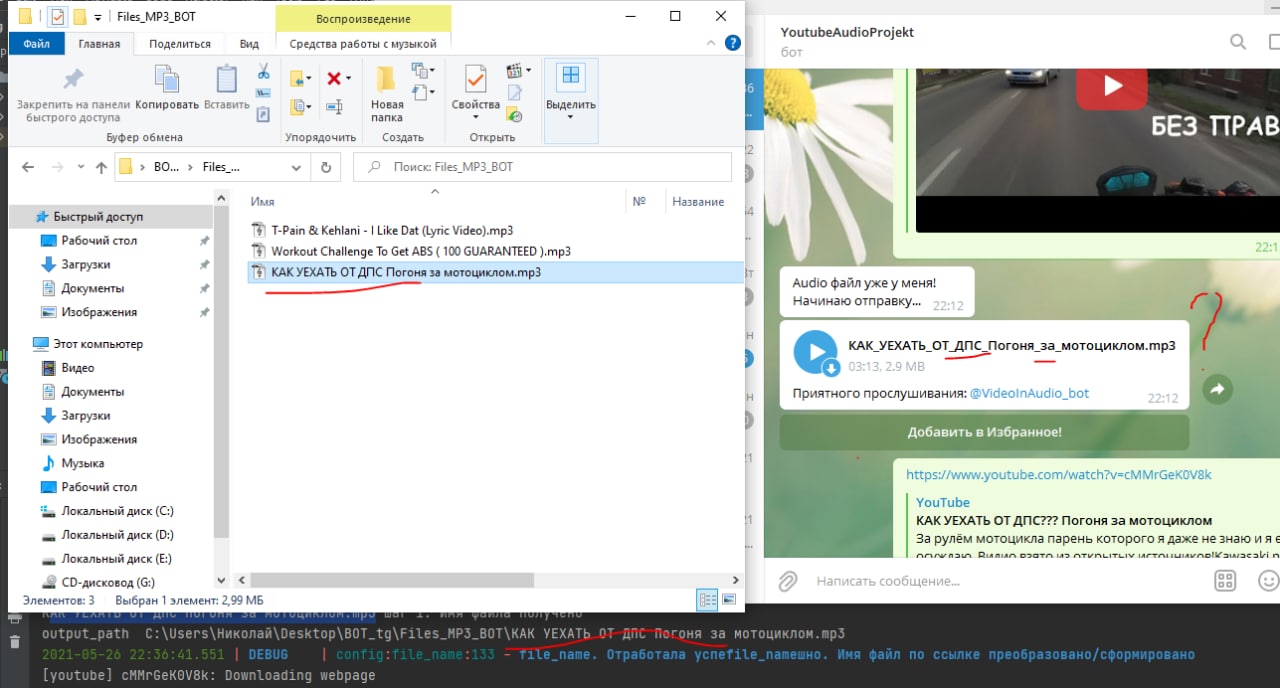Screen dimensions: 1280x688
Task: Click New folder icon in title bar toolbar
Action: [x=78, y=17]
